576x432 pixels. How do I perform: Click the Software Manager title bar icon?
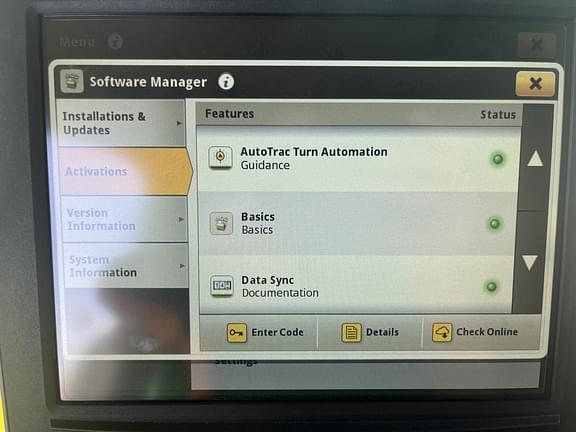tap(72, 81)
